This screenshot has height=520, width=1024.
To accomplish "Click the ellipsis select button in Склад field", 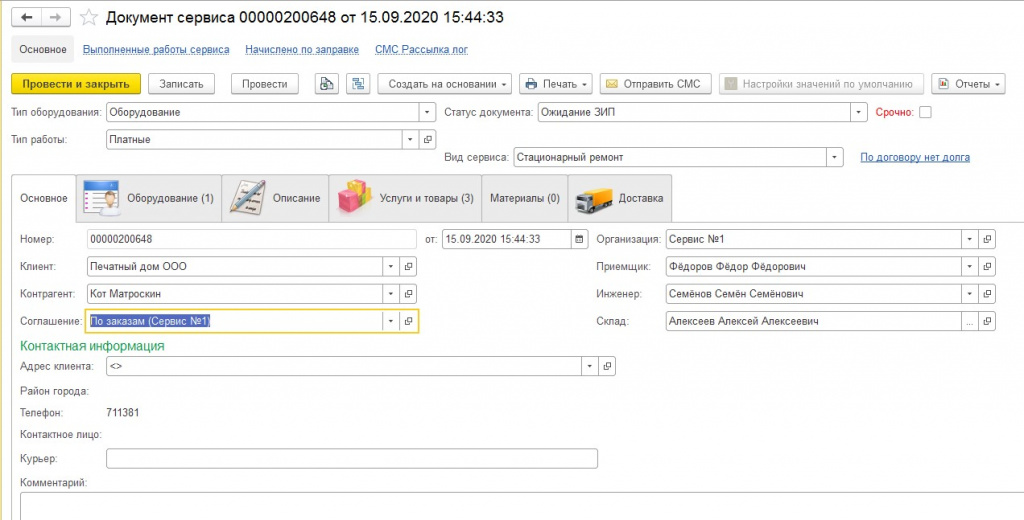I will (970, 321).
